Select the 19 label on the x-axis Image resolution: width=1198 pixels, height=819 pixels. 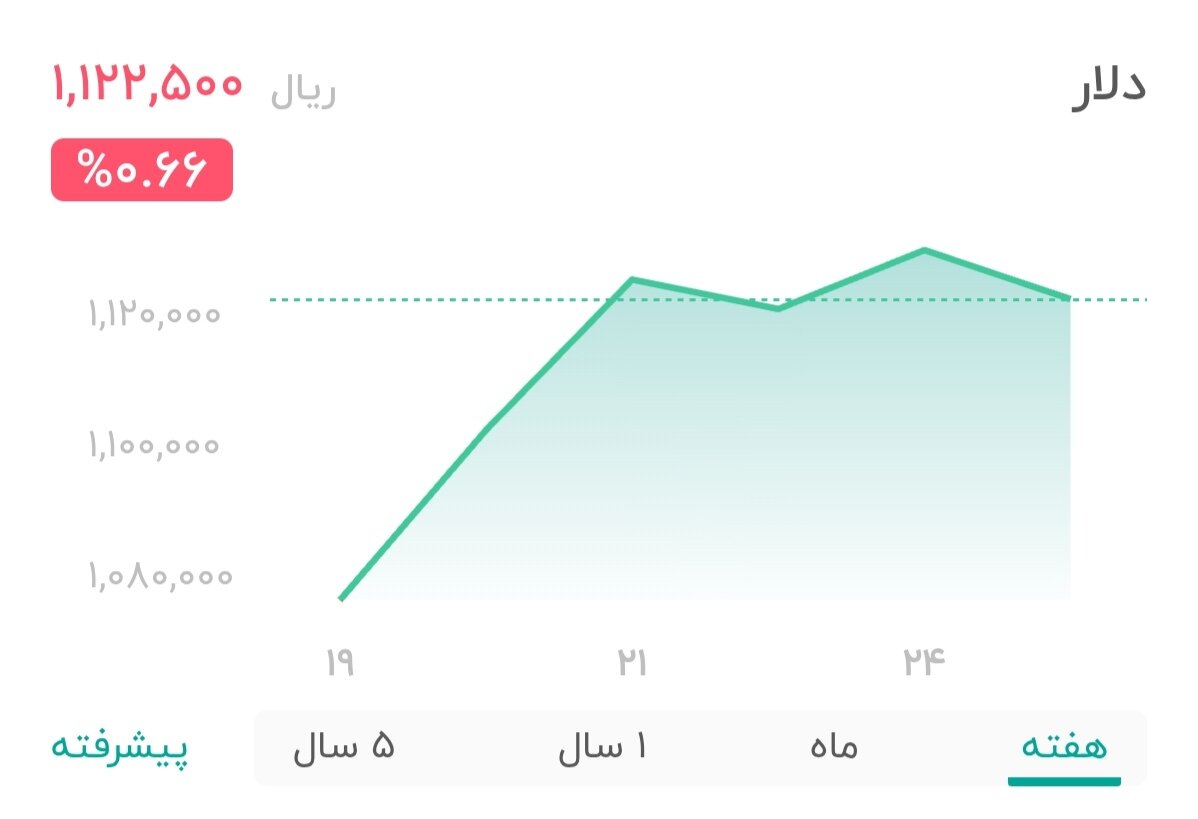pos(340,660)
